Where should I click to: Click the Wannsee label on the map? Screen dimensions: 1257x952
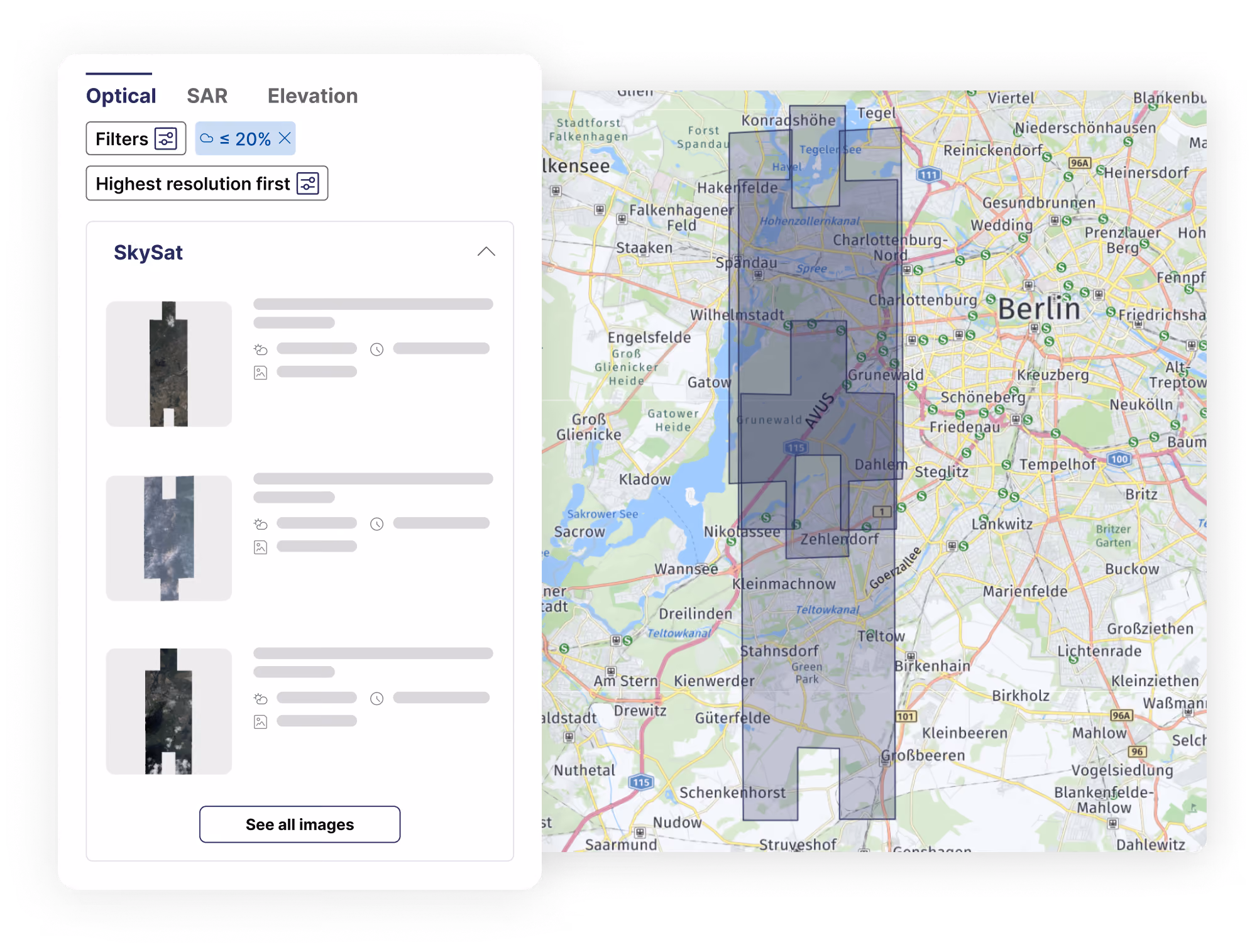686,569
